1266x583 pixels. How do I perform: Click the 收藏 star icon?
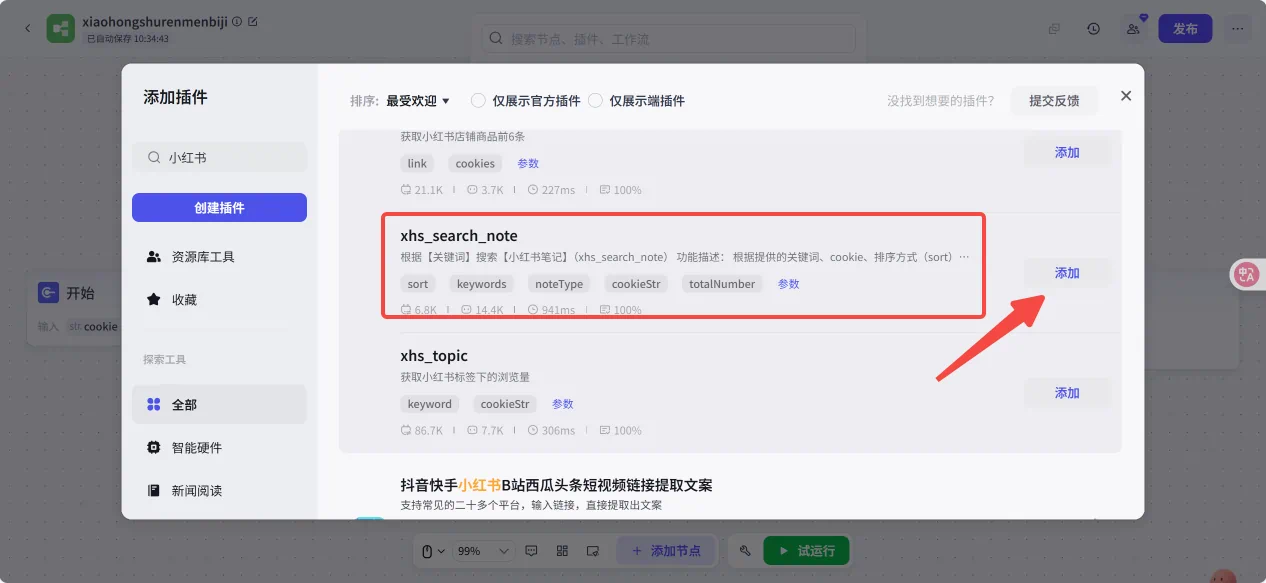coord(154,300)
